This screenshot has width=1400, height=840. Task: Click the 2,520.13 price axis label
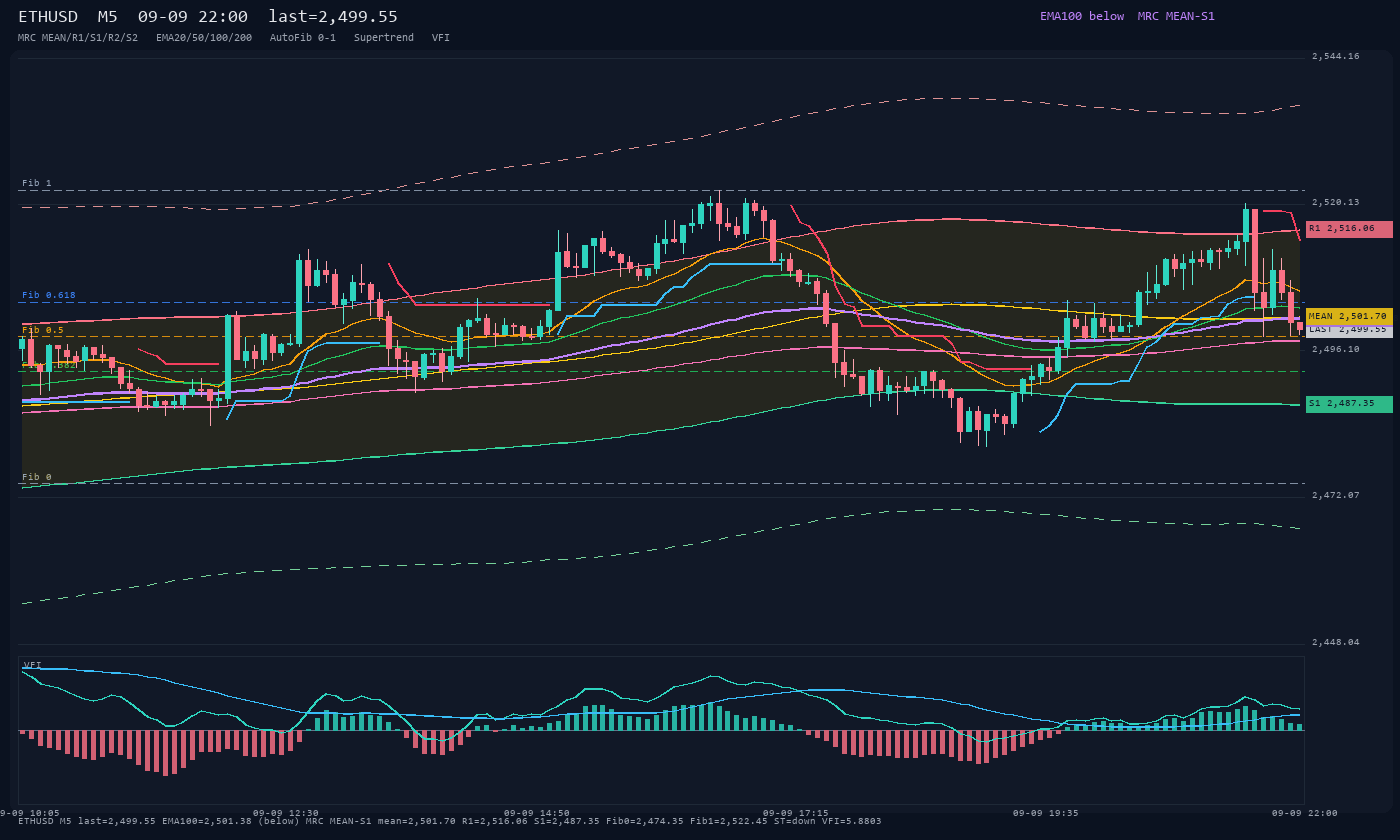pyautogui.click(x=1336, y=203)
